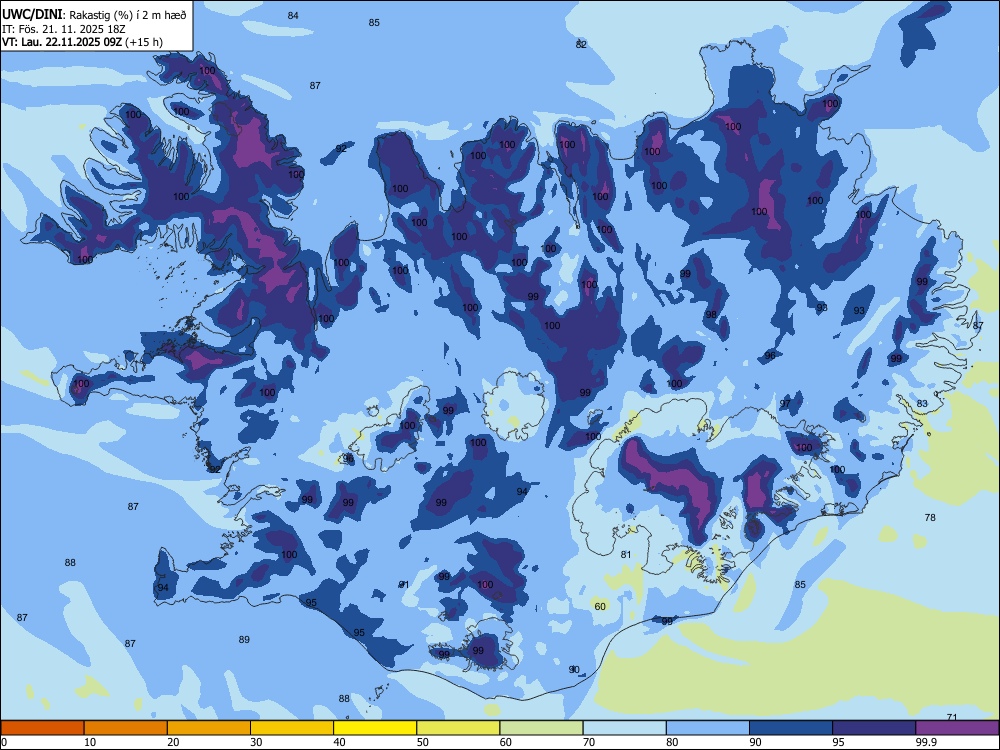This screenshot has width=1000, height=750.
Task: Select the orange 10–20 legend swatch
Action: 126,728
